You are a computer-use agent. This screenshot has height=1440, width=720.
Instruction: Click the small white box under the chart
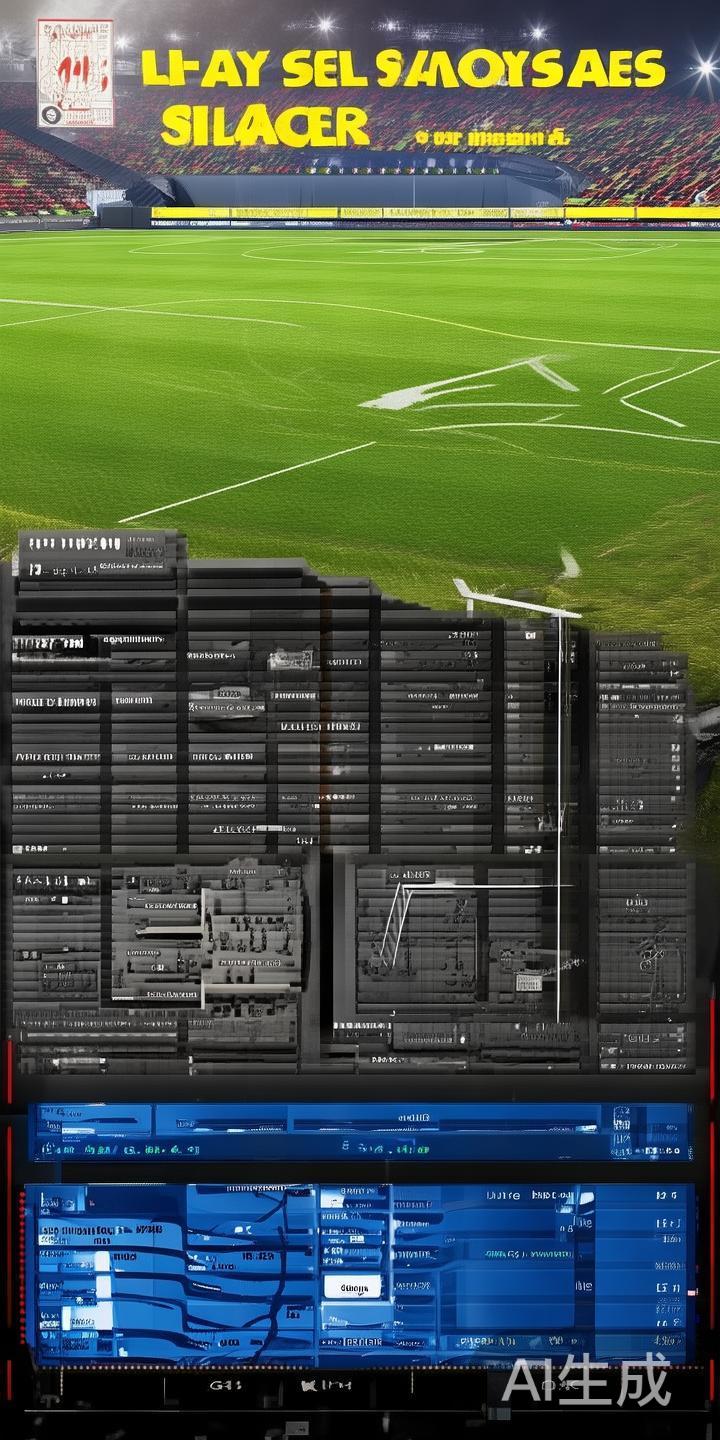coord(529,983)
